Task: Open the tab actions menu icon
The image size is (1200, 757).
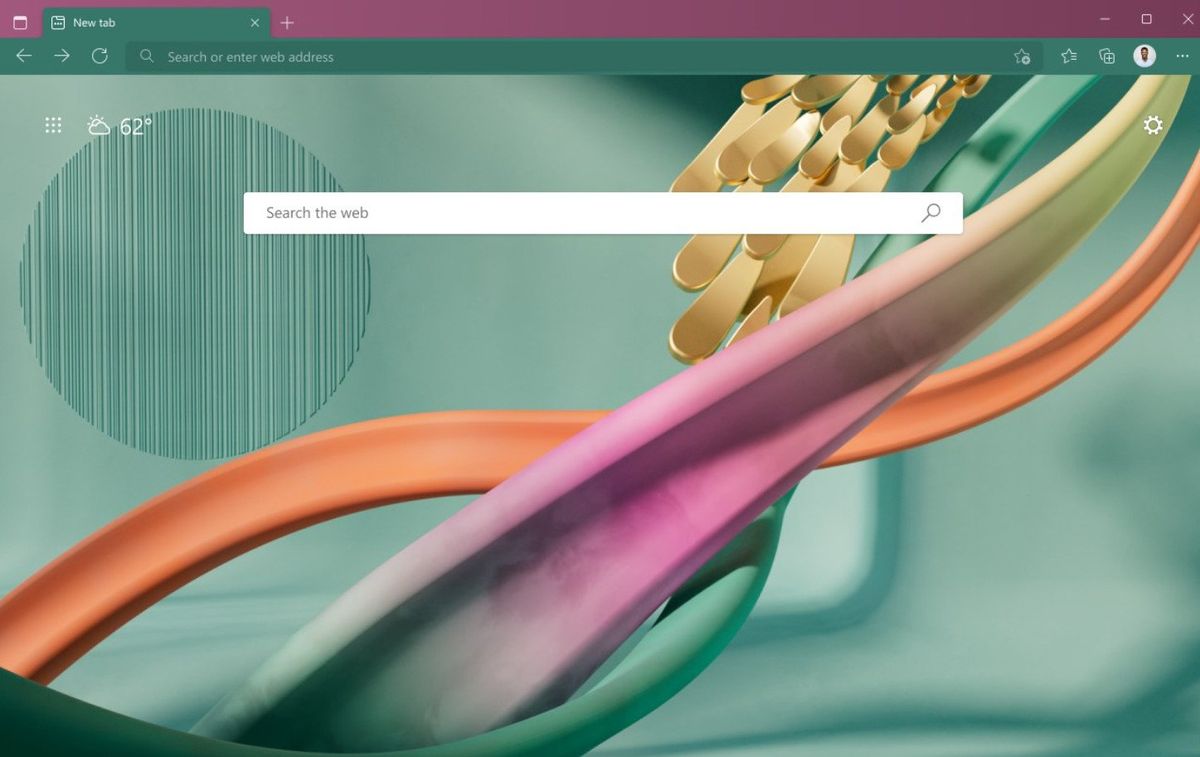Action: (20, 22)
